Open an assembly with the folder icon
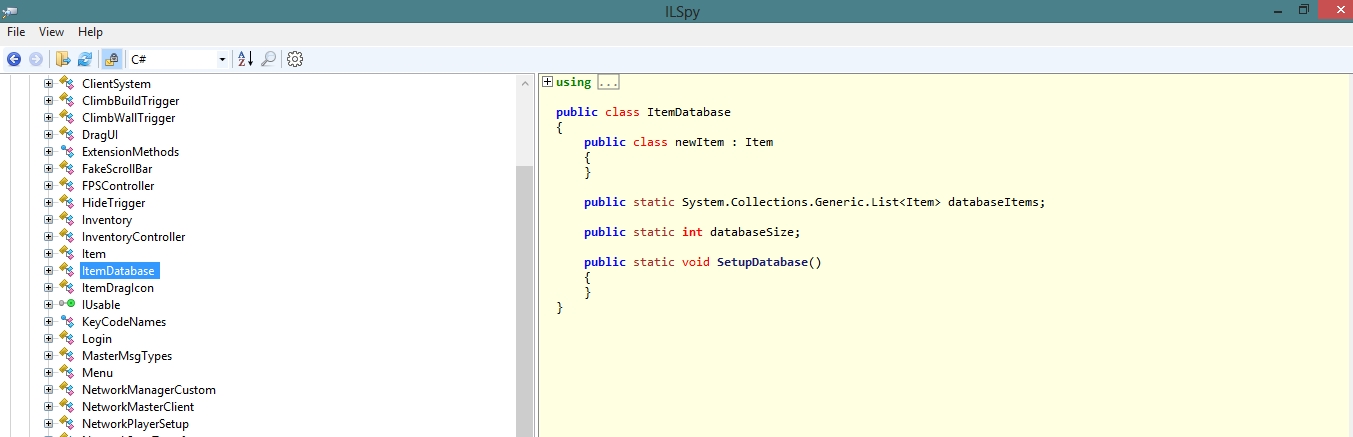 (x=63, y=60)
